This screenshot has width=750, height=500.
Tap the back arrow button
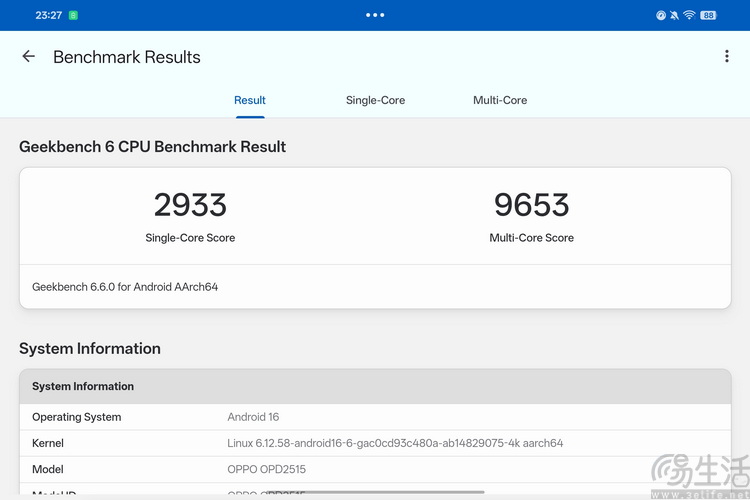[28, 57]
